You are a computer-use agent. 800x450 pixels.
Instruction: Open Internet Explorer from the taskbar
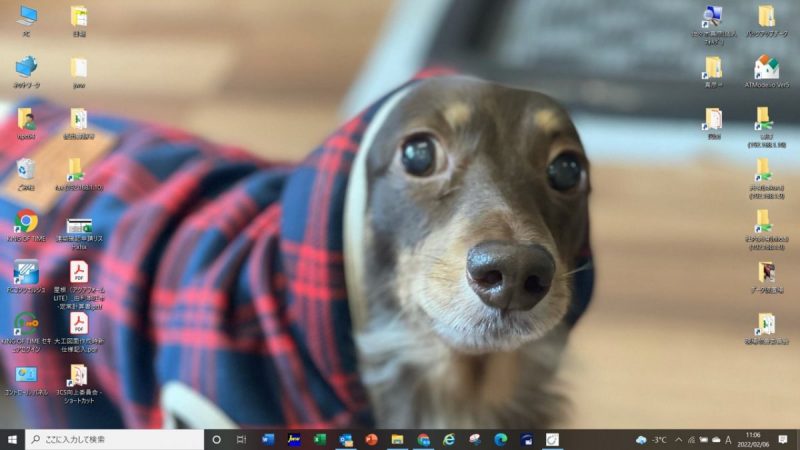tap(449, 439)
